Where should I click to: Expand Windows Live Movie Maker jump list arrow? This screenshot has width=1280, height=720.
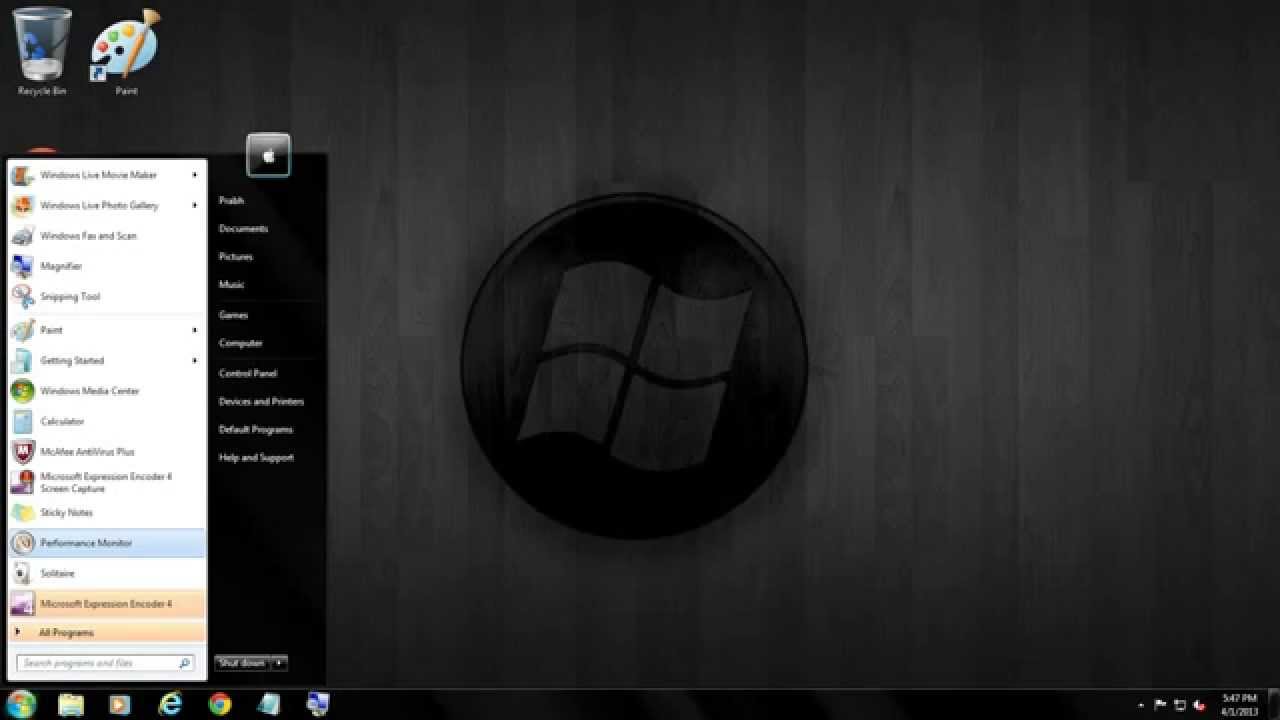click(195, 175)
